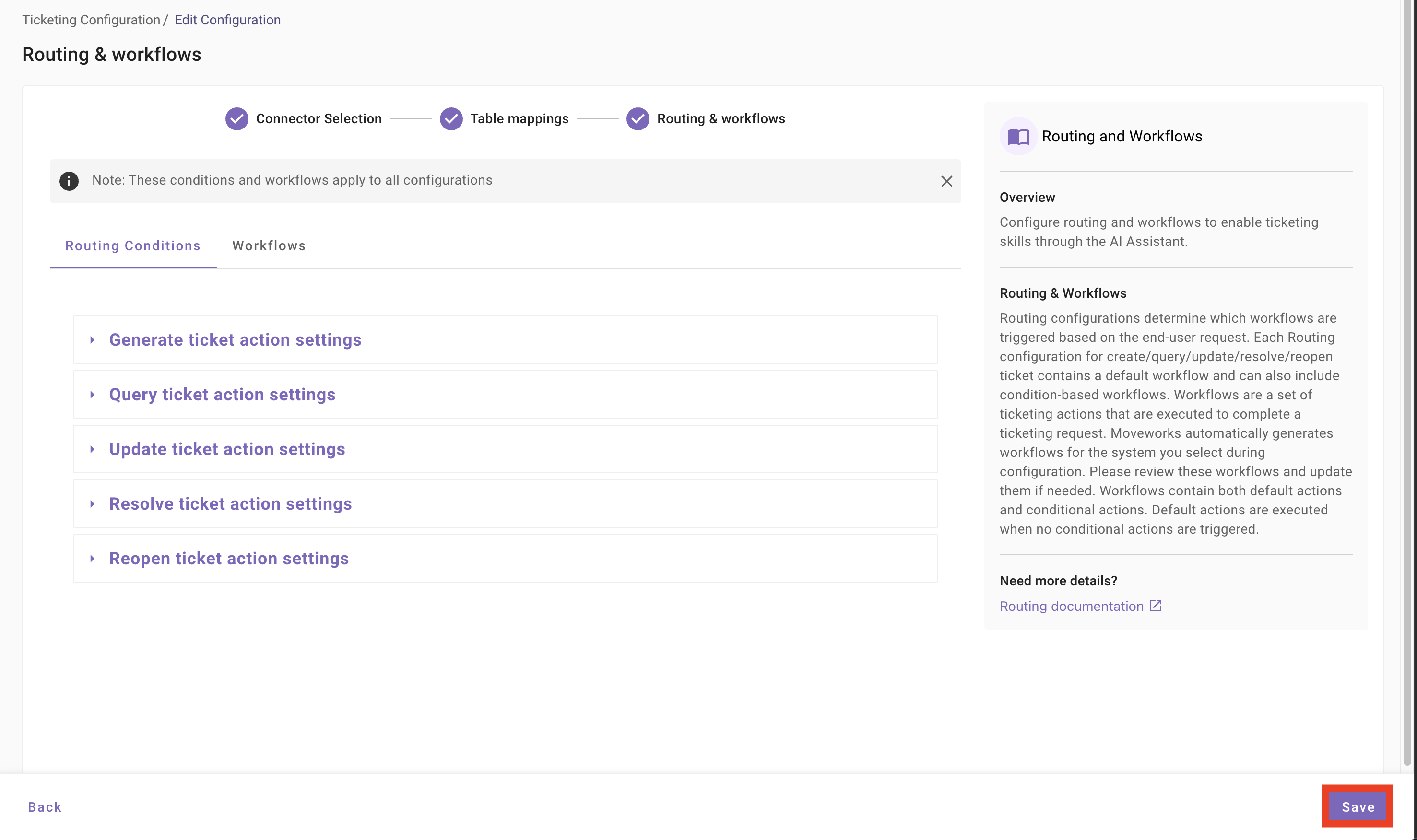Click the Ticketing Configuration breadcrumb
Screen dimensions: 1417x840
point(91,20)
